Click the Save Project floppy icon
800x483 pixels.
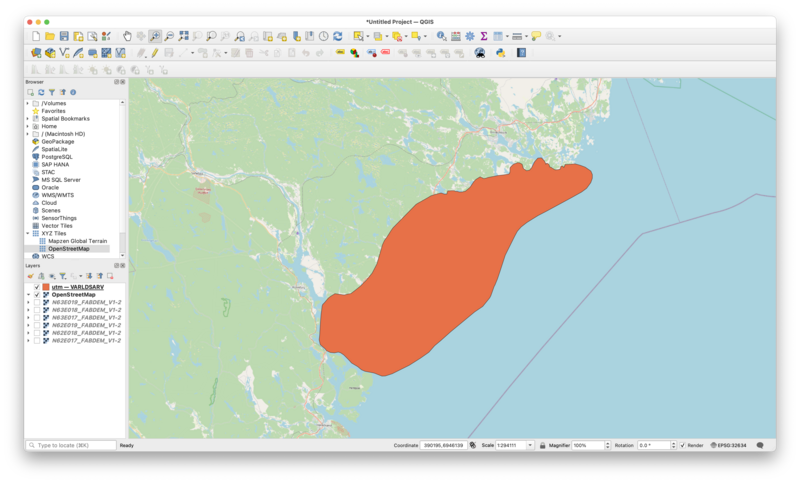64,36
